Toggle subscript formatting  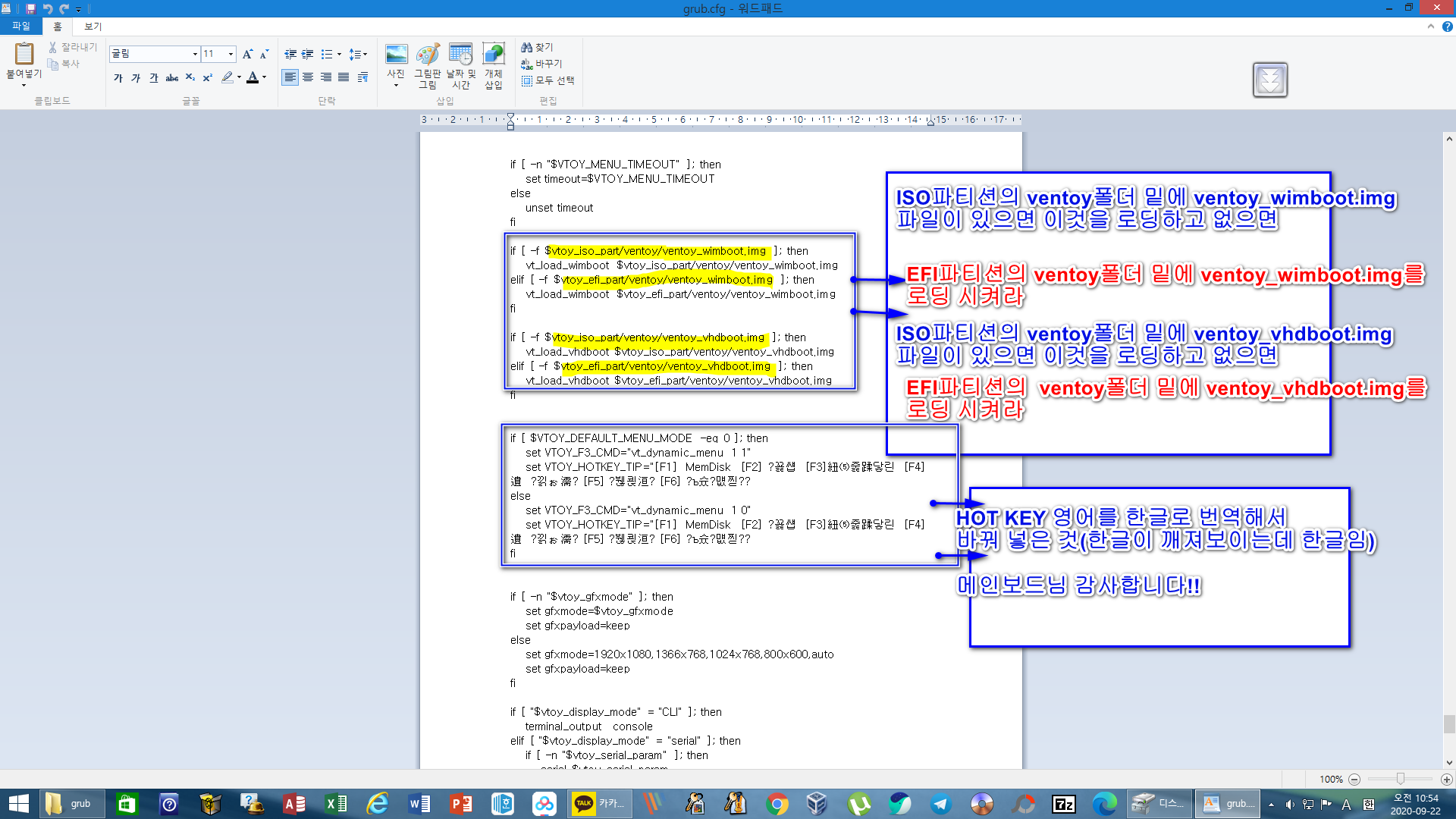pos(190,77)
